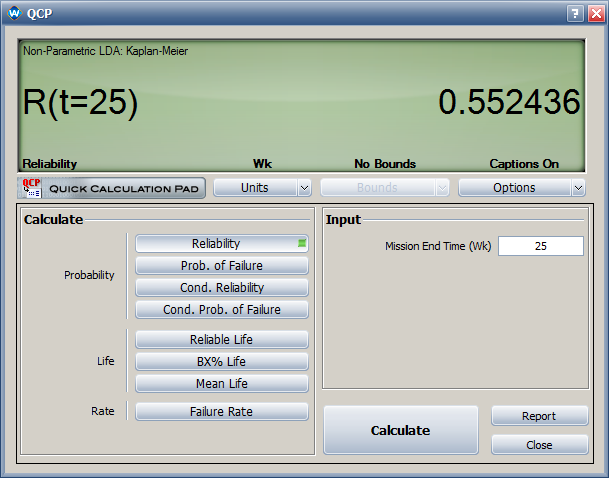Click the Quick Calculation Pad logo button
The image size is (609, 478).
[112, 188]
